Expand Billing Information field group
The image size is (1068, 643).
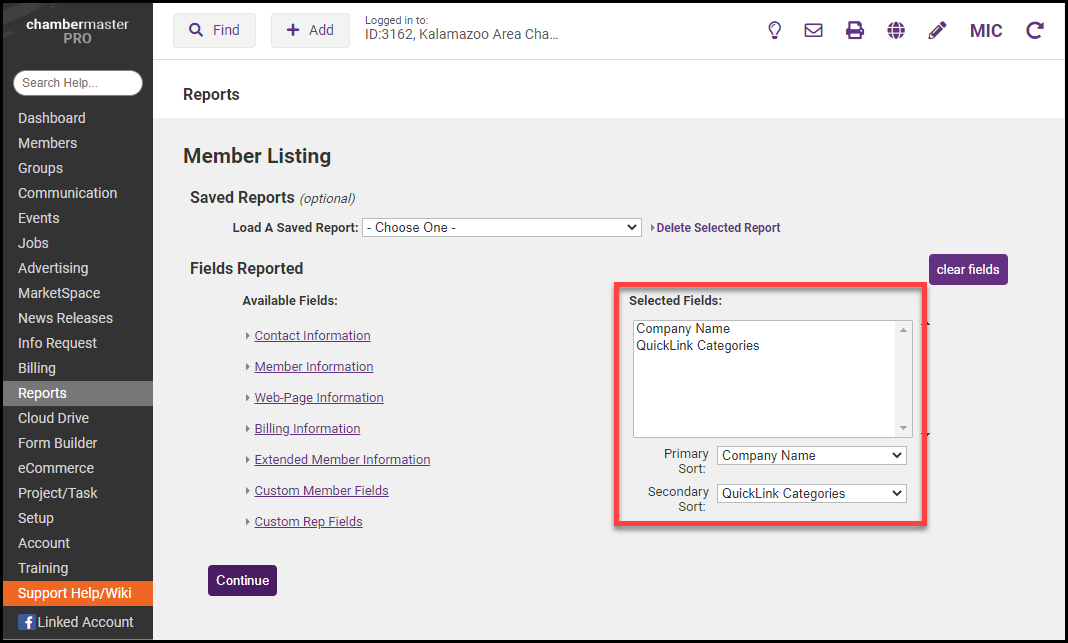click(307, 429)
